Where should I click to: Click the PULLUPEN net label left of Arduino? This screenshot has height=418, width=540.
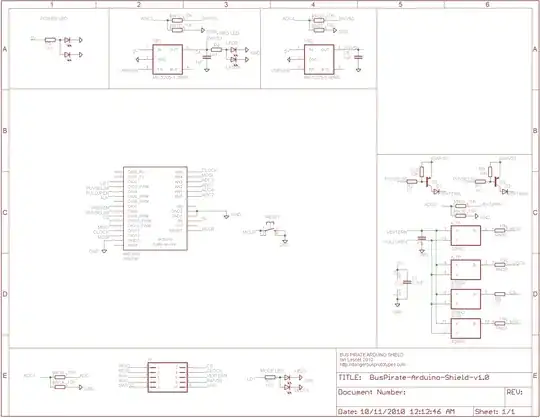(x=97, y=193)
